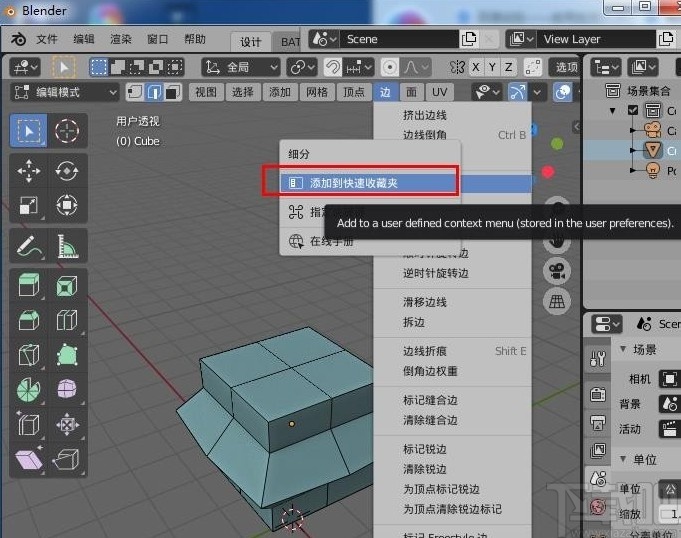Collapse the 单位 panel
681x538 pixels.
pyautogui.click(x=624, y=459)
